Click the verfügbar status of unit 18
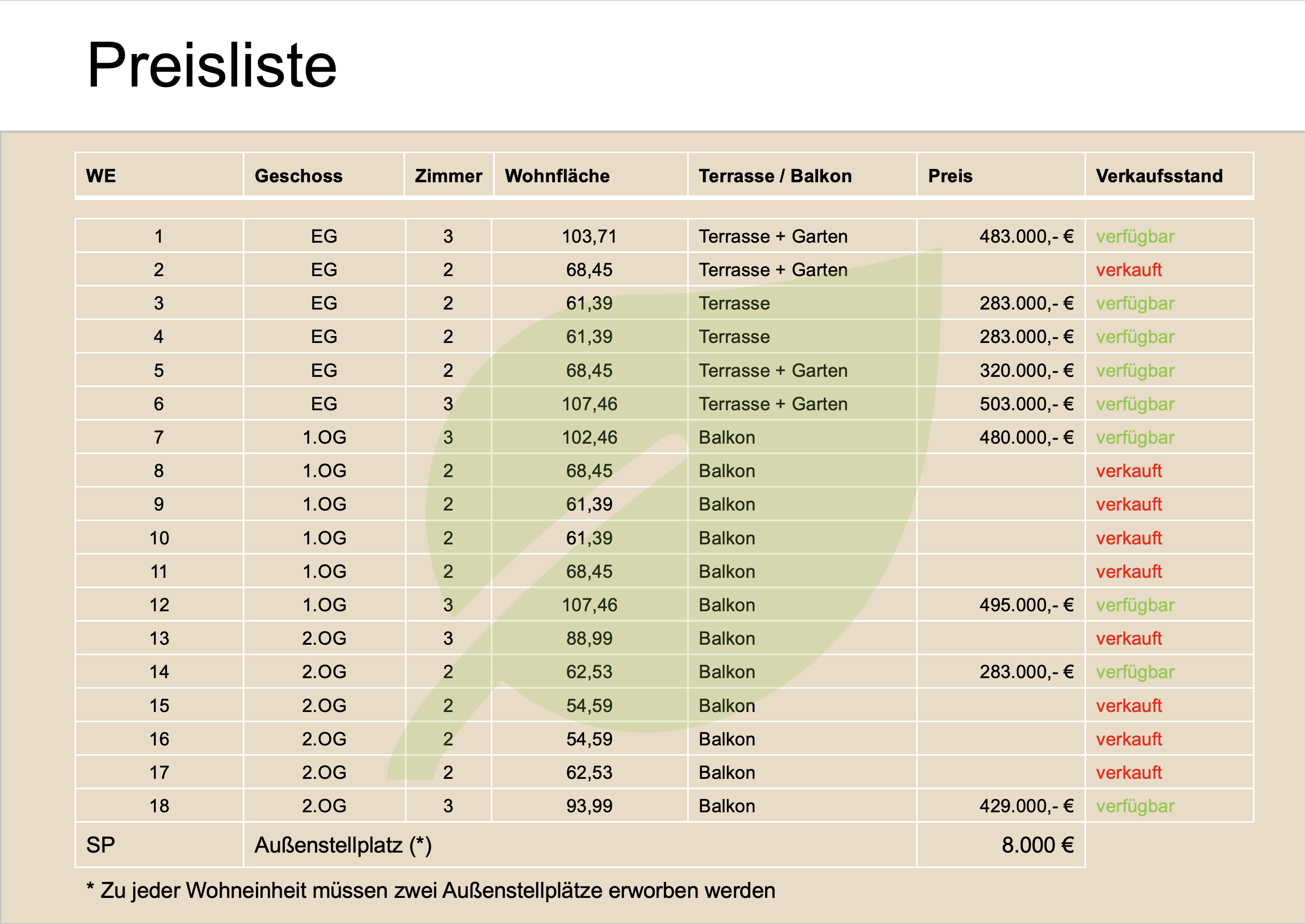 coord(1135,806)
